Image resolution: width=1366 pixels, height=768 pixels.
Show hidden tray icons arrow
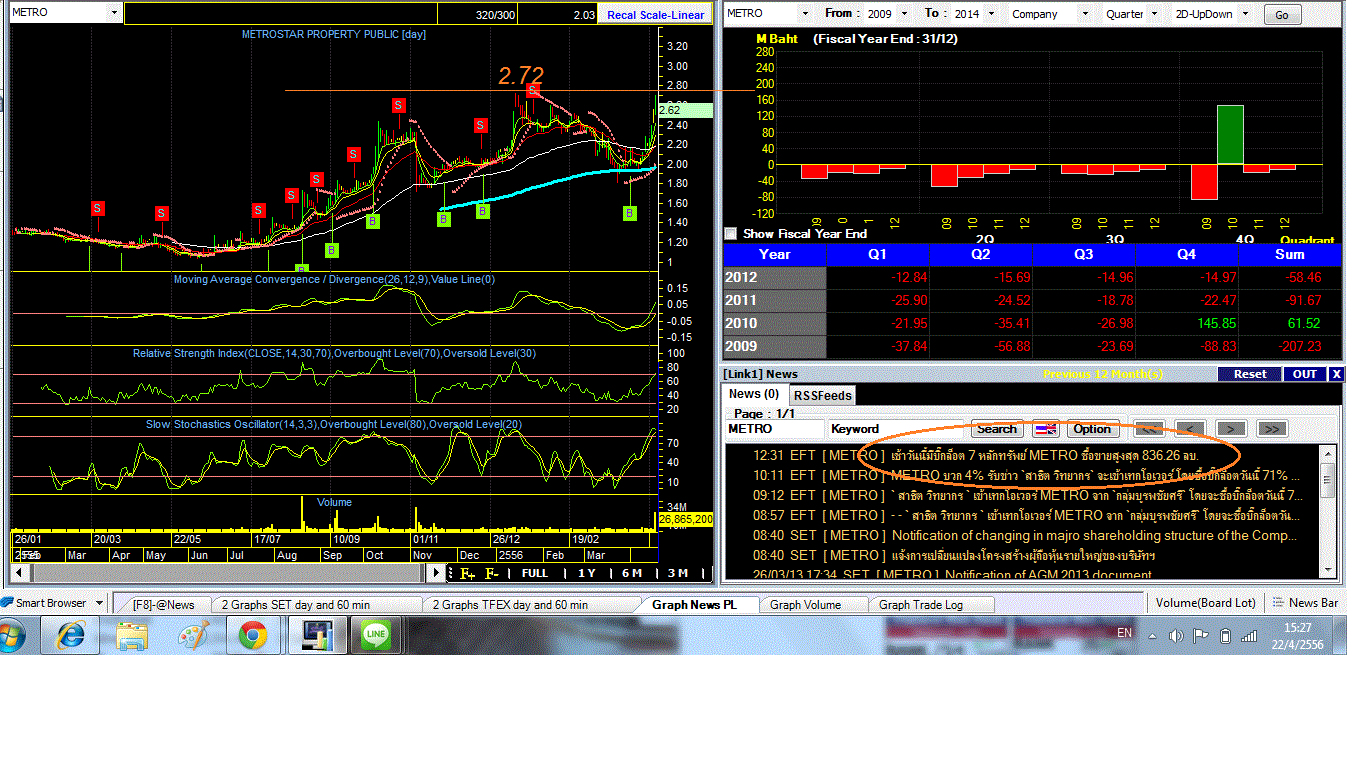(1152, 636)
